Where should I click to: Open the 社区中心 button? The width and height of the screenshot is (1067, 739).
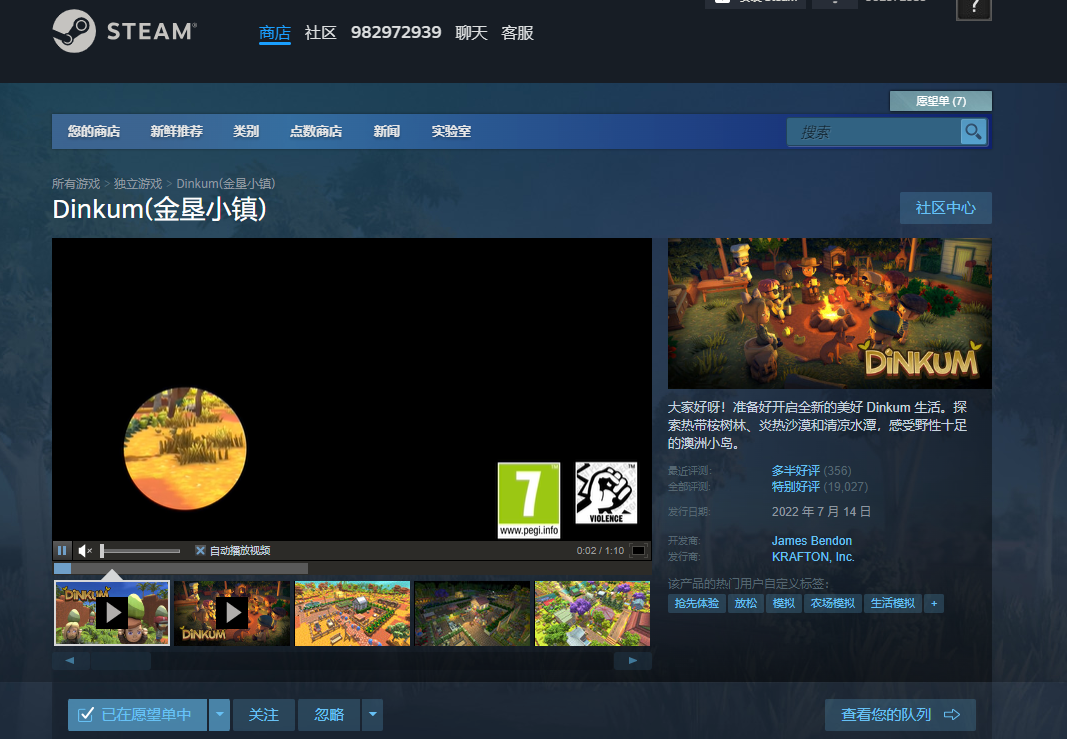(945, 208)
